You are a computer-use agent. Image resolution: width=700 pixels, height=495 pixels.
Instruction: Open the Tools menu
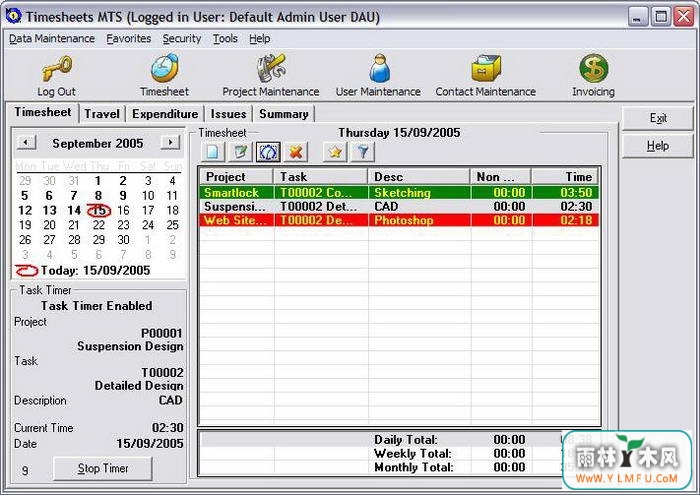(225, 39)
